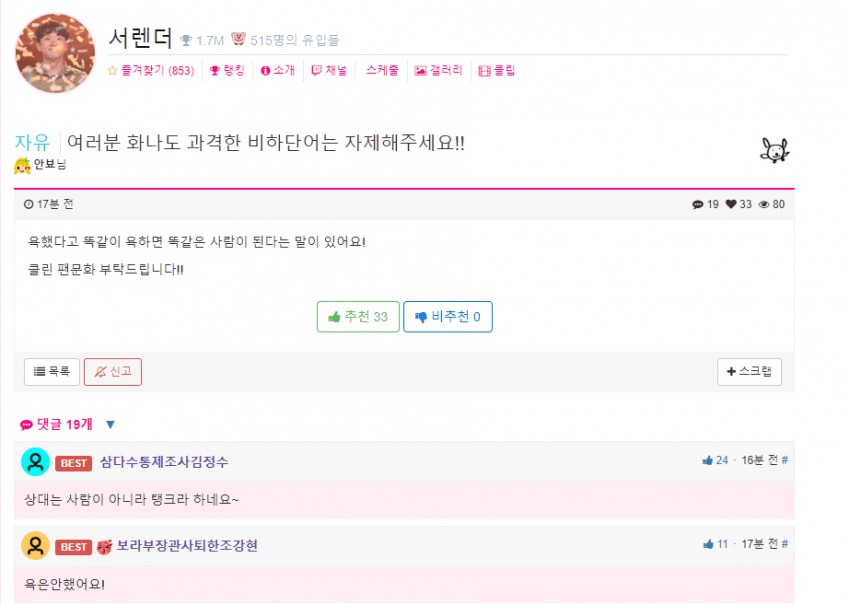This screenshot has width=850, height=605.
Task: Open the 소개 info tab
Action: [278, 70]
